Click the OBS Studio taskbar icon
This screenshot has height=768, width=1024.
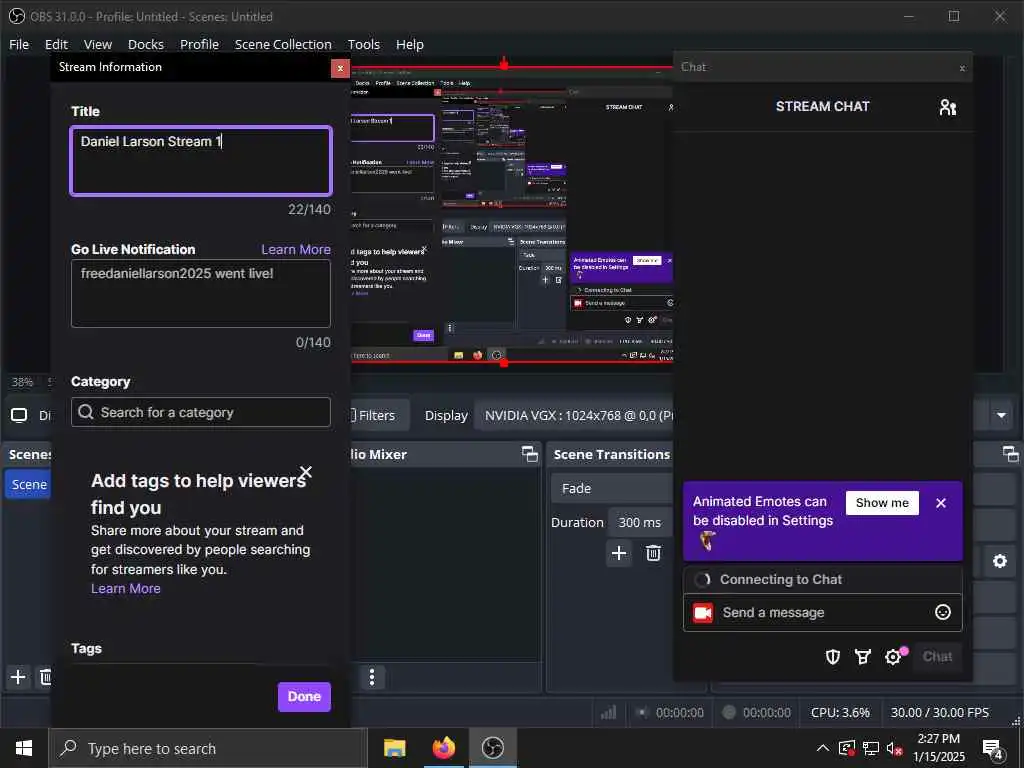coord(493,748)
